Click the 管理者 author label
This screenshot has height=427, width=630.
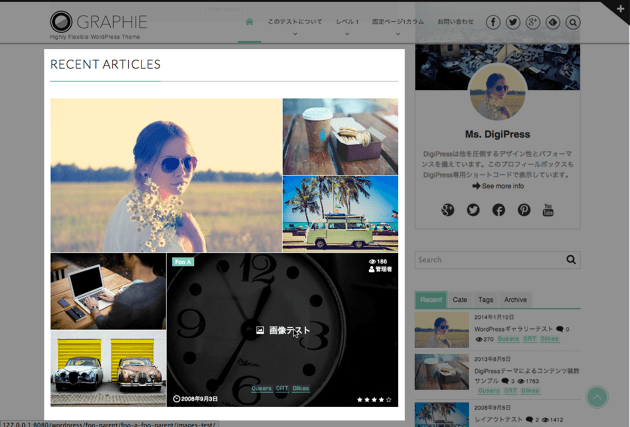(380, 269)
